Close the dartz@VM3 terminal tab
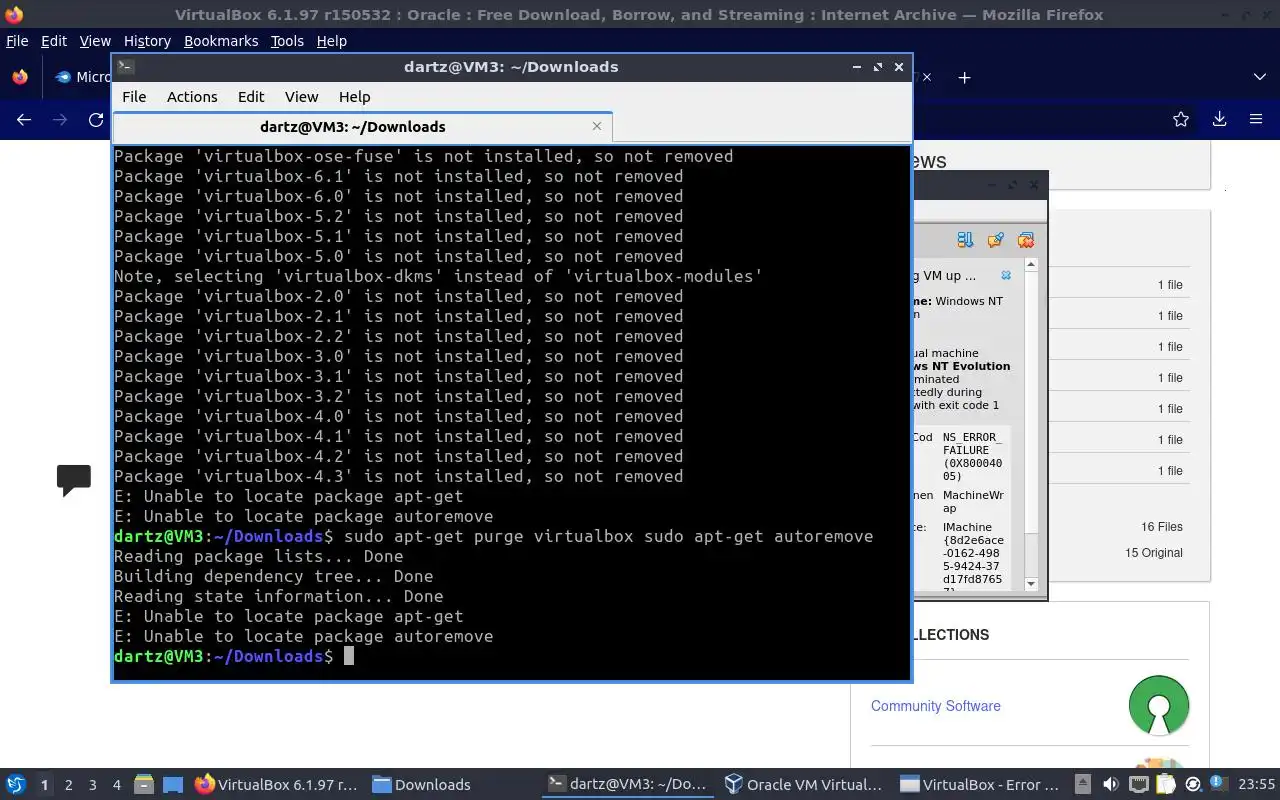The height and width of the screenshot is (800, 1280). click(x=597, y=126)
